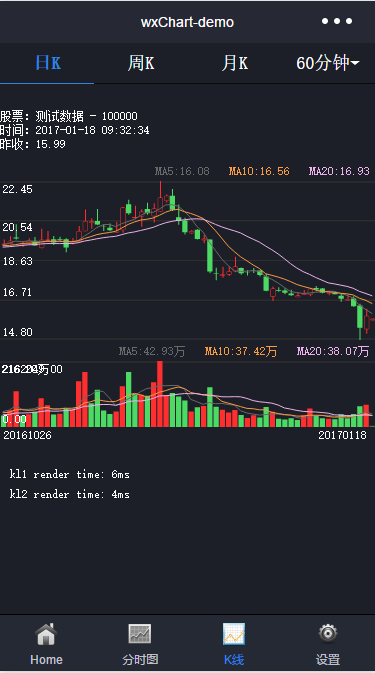The width and height of the screenshot is (375, 673).
Task: Click the MA10:16.56 price legend
Action: click(x=259, y=171)
